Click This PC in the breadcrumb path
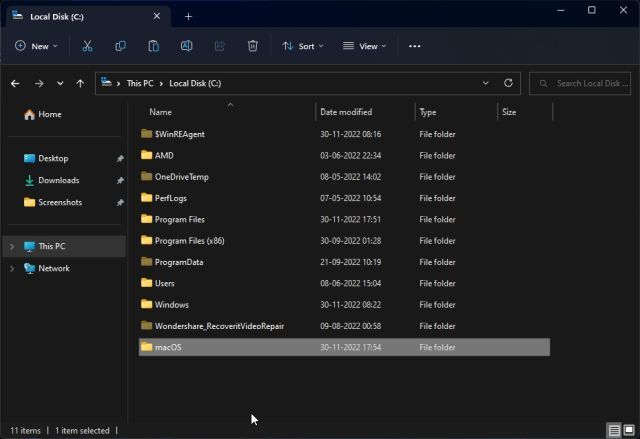The height and width of the screenshot is (439, 640). [x=140, y=84]
